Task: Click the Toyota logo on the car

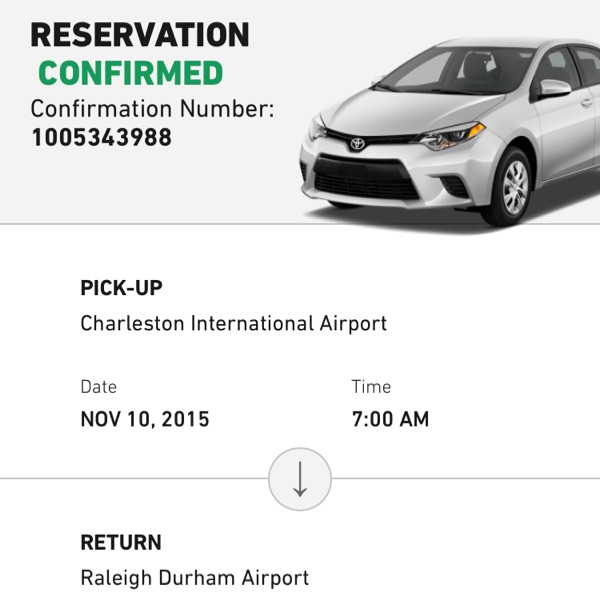Action: pyautogui.click(x=357, y=144)
